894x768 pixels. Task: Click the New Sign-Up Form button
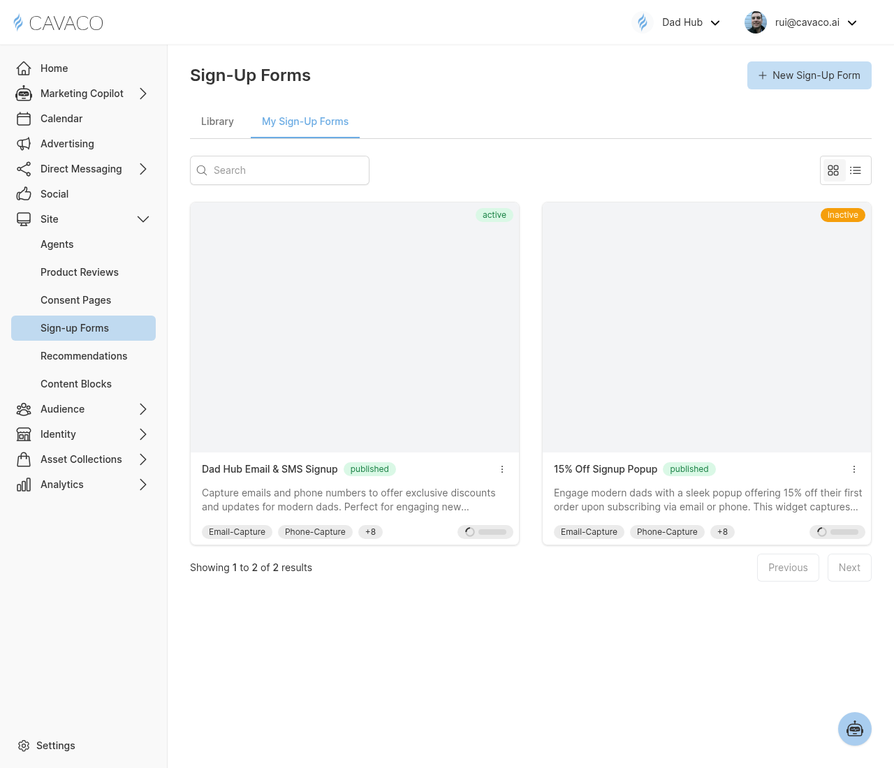(809, 75)
